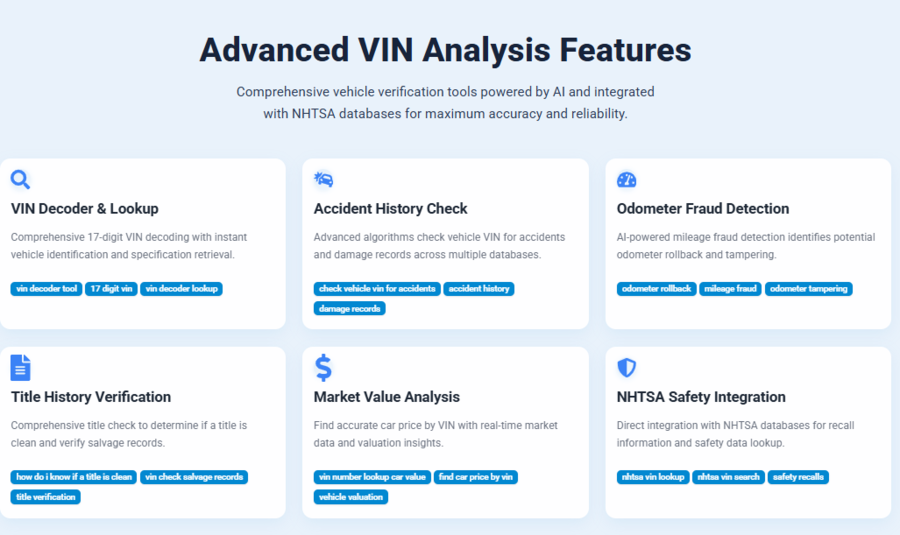Viewport: 900px width, 535px height.
Task: Click the 'Advanced VIN Analysis Features' page title
Action: (445, 50)
